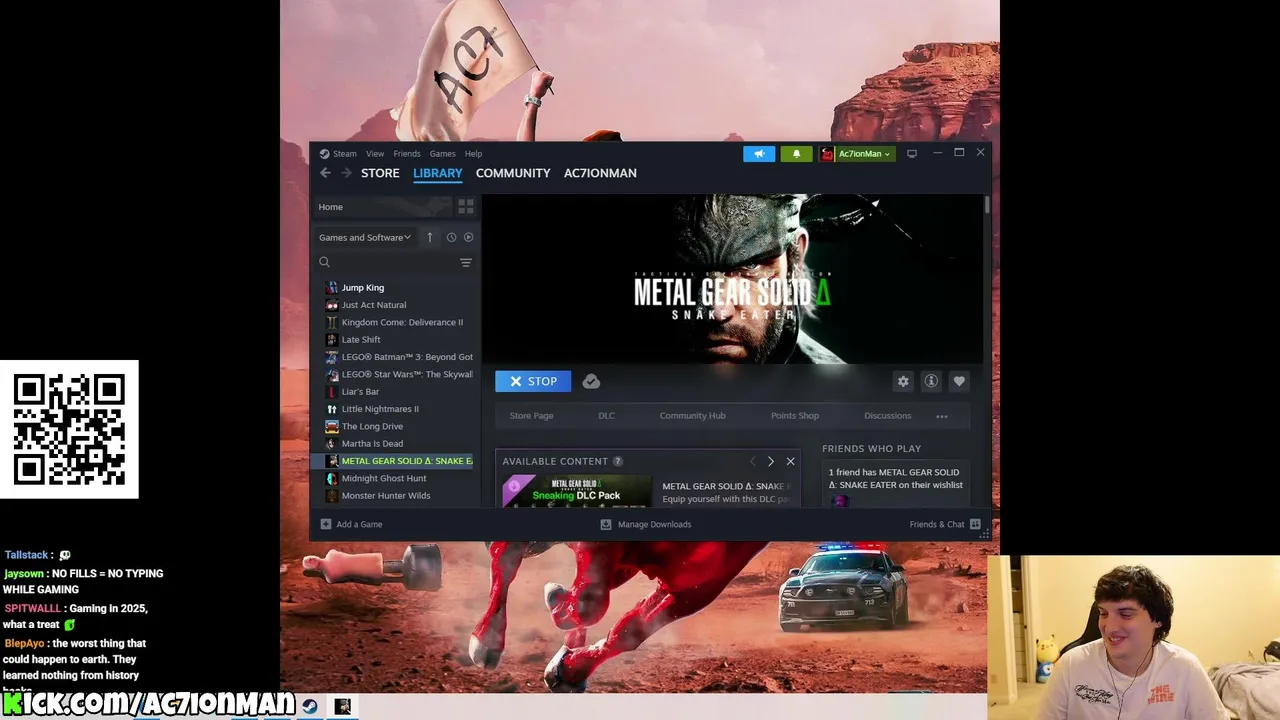This screenshot has height=720, width=1280.
Task: Check the Steam Cloud status icon
Action: coord(591,381)
